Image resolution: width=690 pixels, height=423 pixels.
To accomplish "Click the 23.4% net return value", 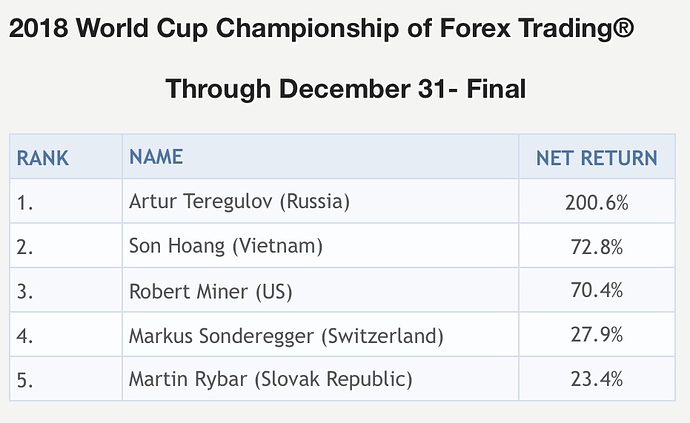I will (x=597, y=379).
